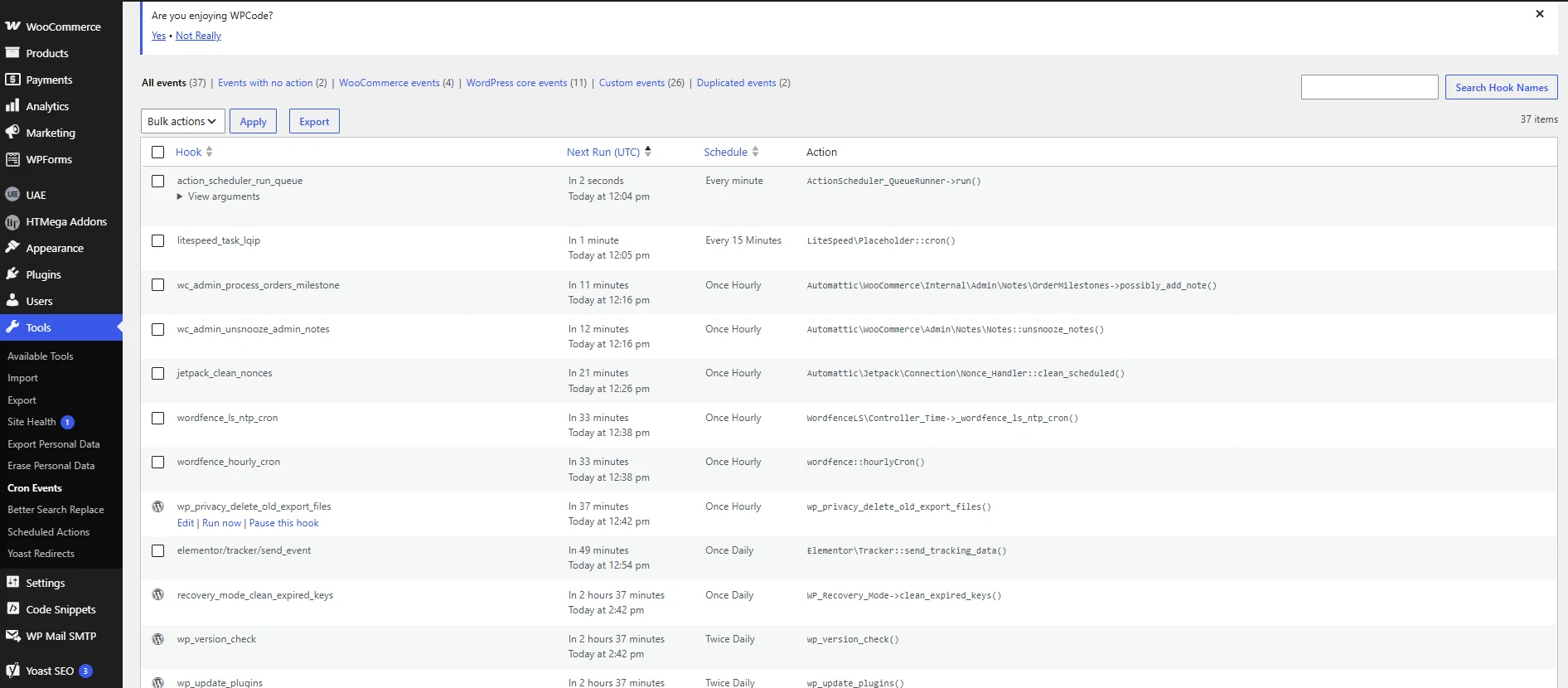Screen dimensions: 1568x688
Task: Focus the hook name search field
Action: pyautogui.click(x=1369, y=87)
